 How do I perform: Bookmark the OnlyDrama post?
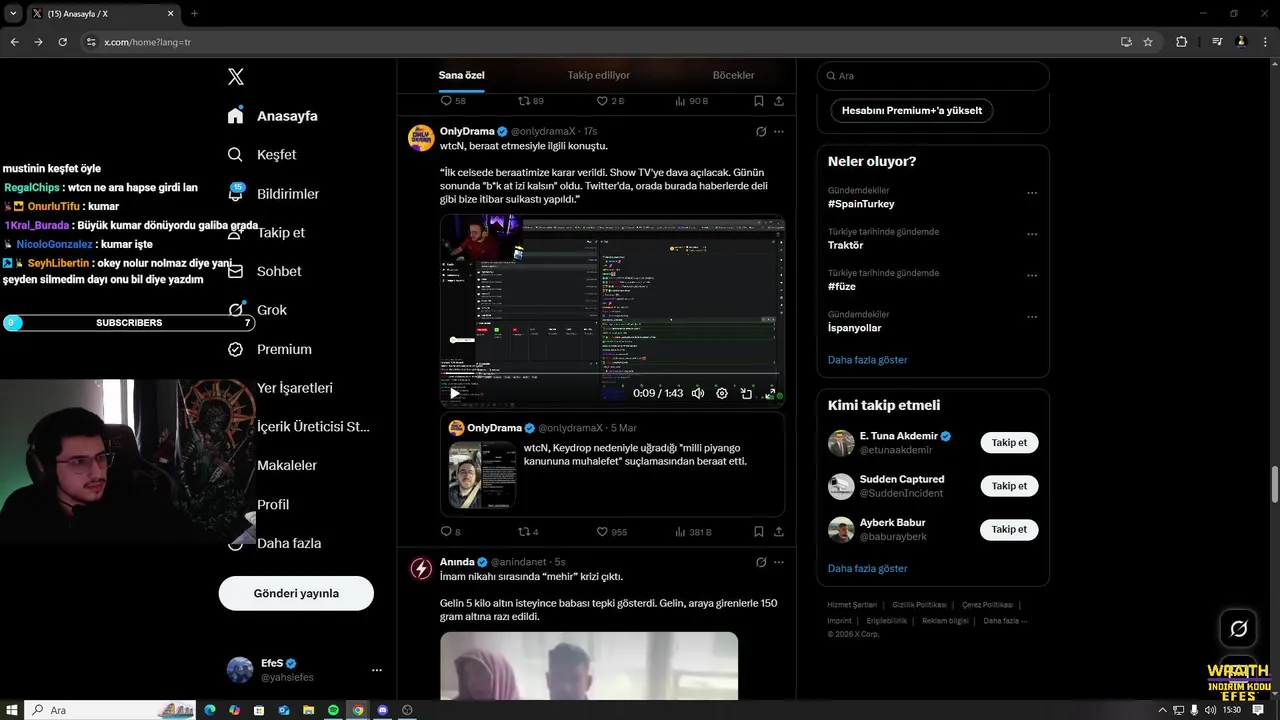[x=759, y=532]
